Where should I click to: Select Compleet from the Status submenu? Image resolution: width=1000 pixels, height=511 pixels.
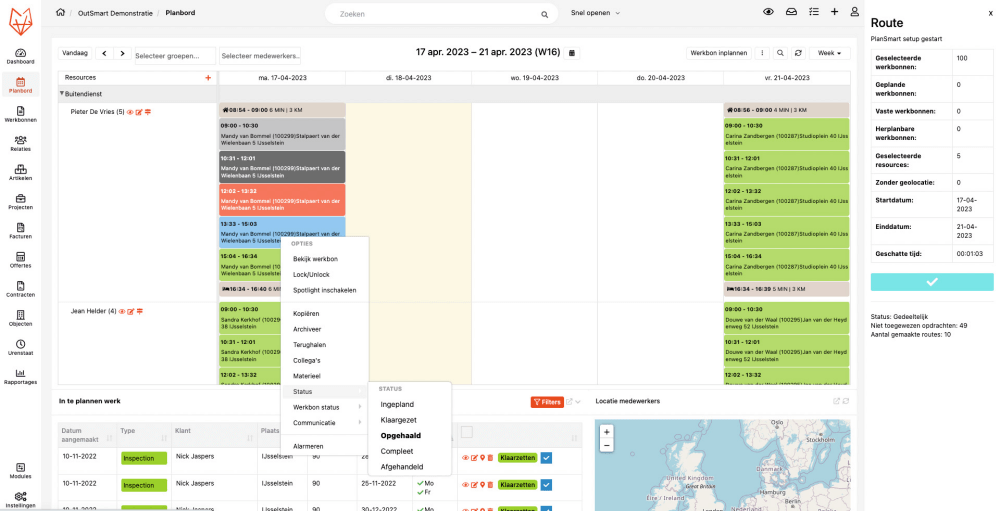398,451
